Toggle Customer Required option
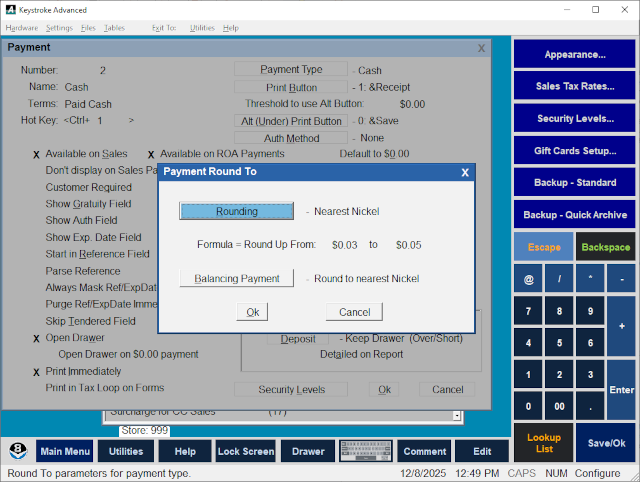The height and width of the screenshot is (482, 640). click(x=89, y=187)
